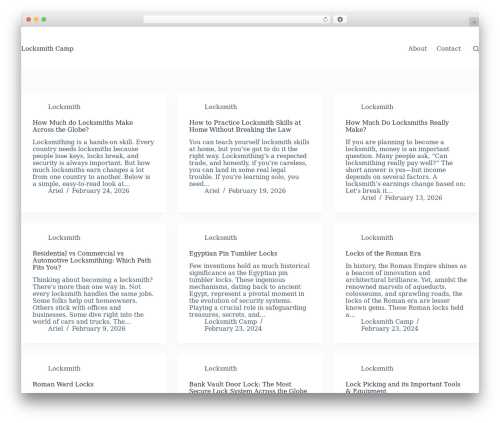
Task: Click author Ariel on February 13, 2026 post
Action: (x=368, y=198)
